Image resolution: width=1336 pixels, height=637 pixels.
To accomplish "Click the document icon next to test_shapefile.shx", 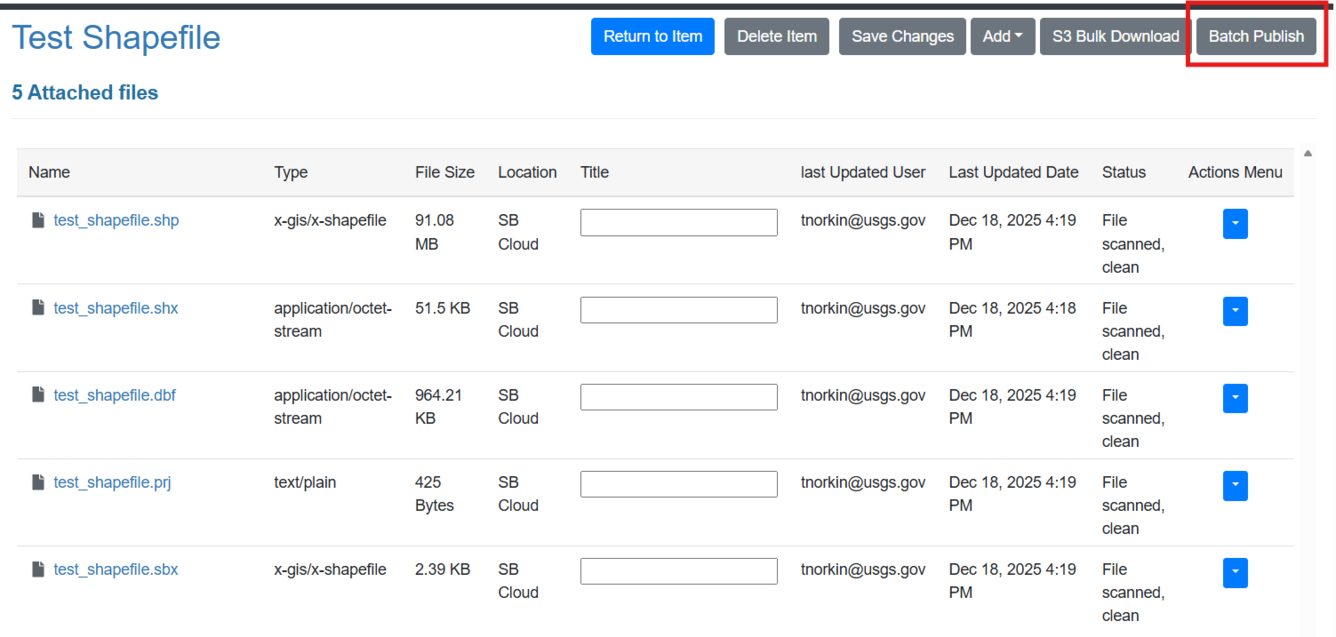I will 38,307.
